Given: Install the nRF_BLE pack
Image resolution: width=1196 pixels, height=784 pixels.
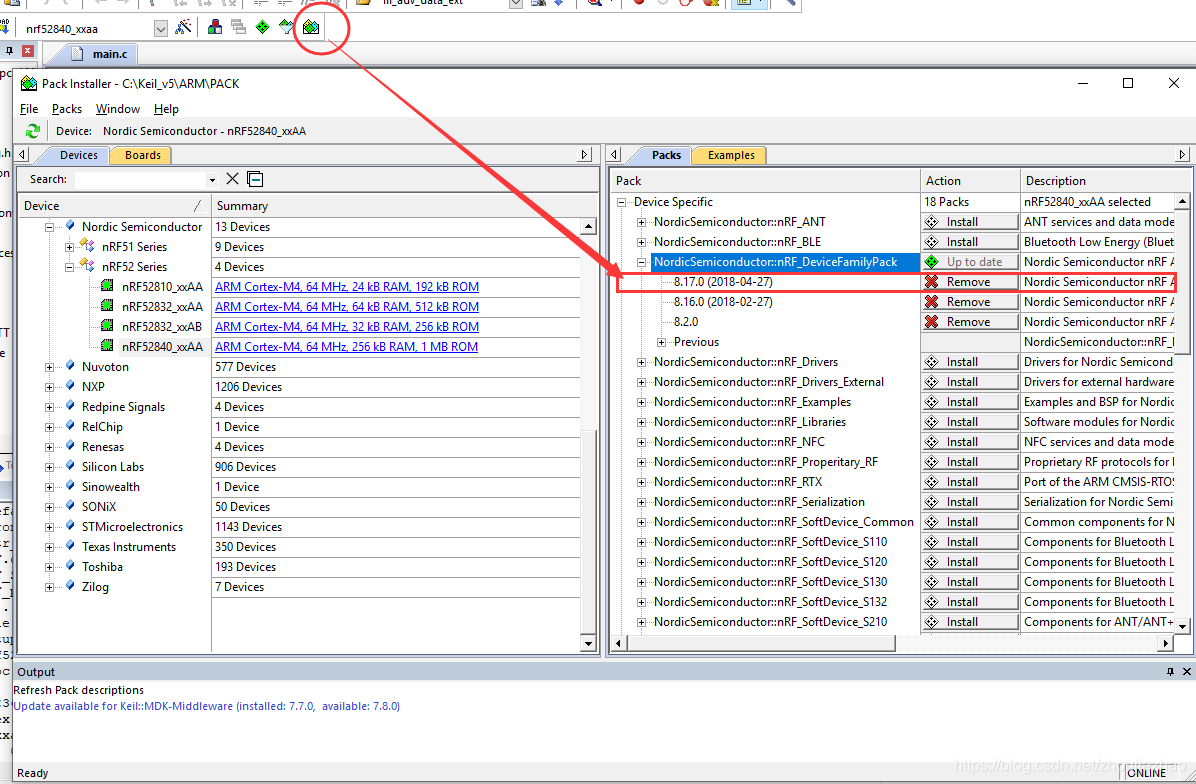Looking at the screenshot, I should point(970,242).
